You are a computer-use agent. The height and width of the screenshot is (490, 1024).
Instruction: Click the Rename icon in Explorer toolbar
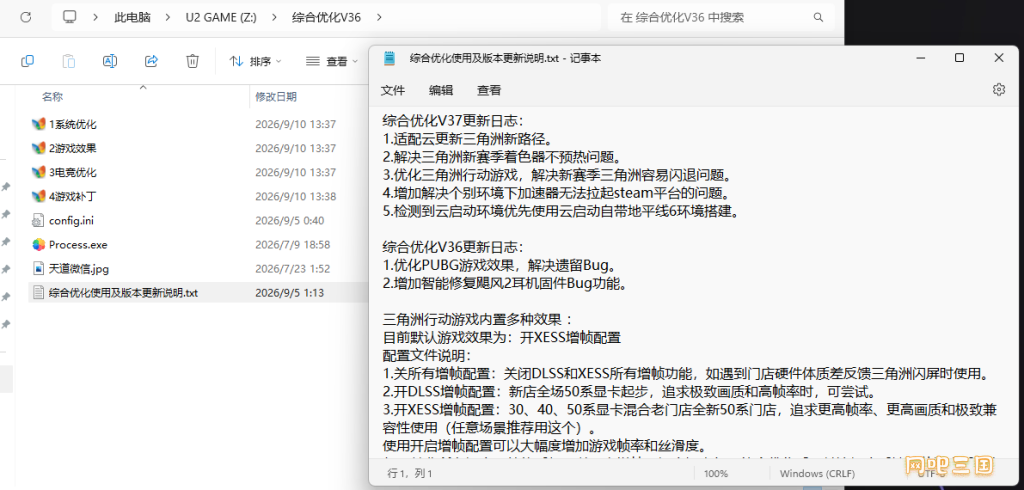point(110,61)
